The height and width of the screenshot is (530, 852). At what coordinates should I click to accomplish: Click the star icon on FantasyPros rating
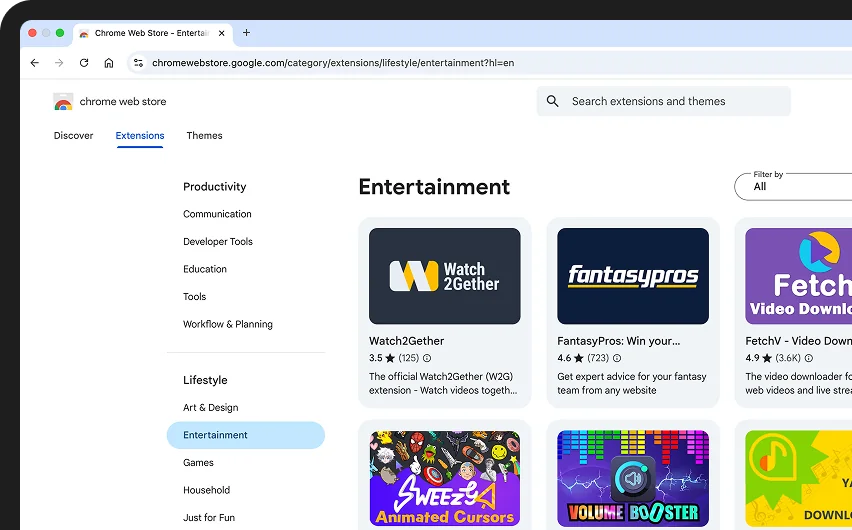click(579, 358)
